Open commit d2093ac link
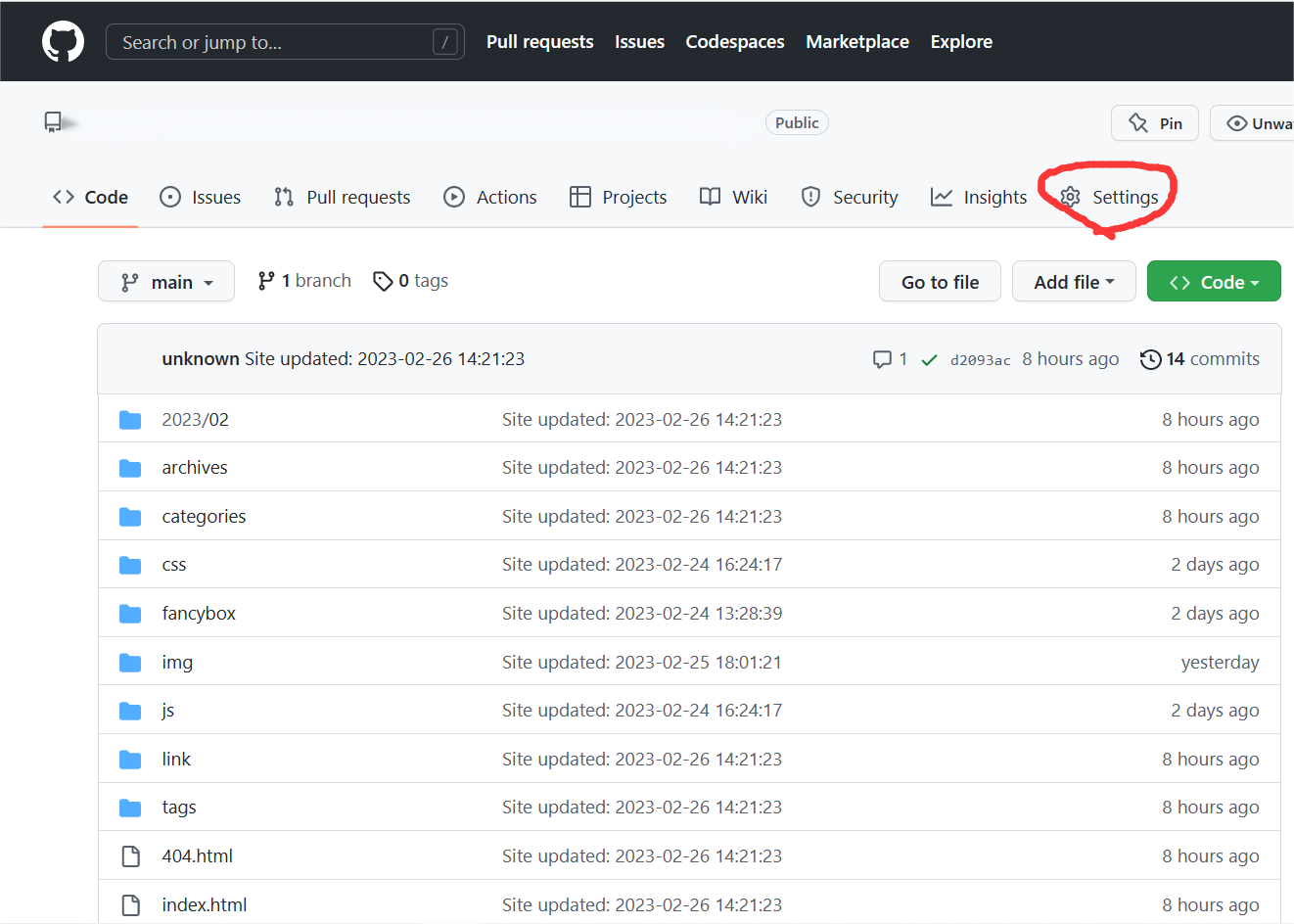The image size is (1294, 924). (x=980, y=360)
